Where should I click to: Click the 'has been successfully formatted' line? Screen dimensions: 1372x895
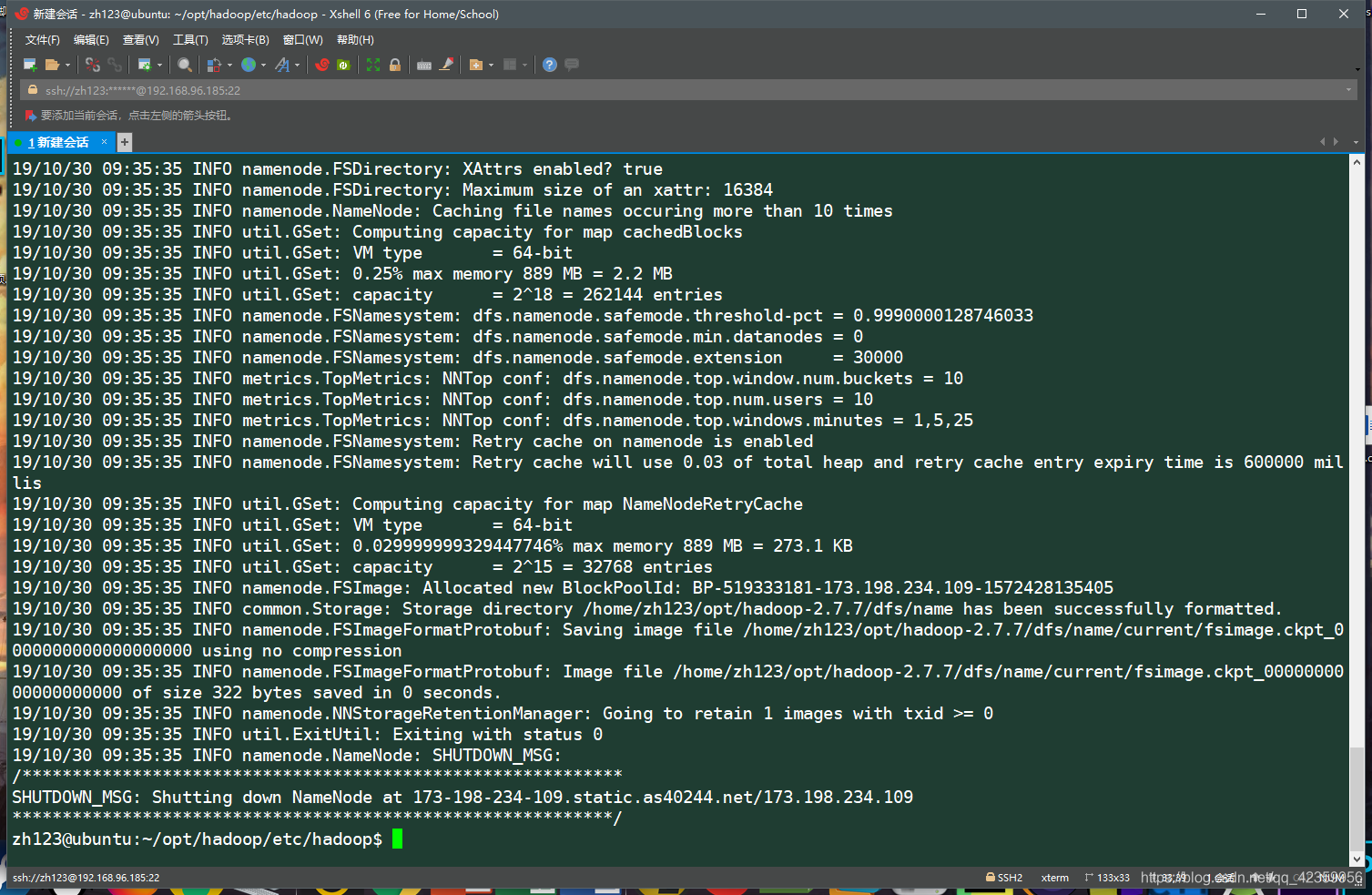coord(646,609)
